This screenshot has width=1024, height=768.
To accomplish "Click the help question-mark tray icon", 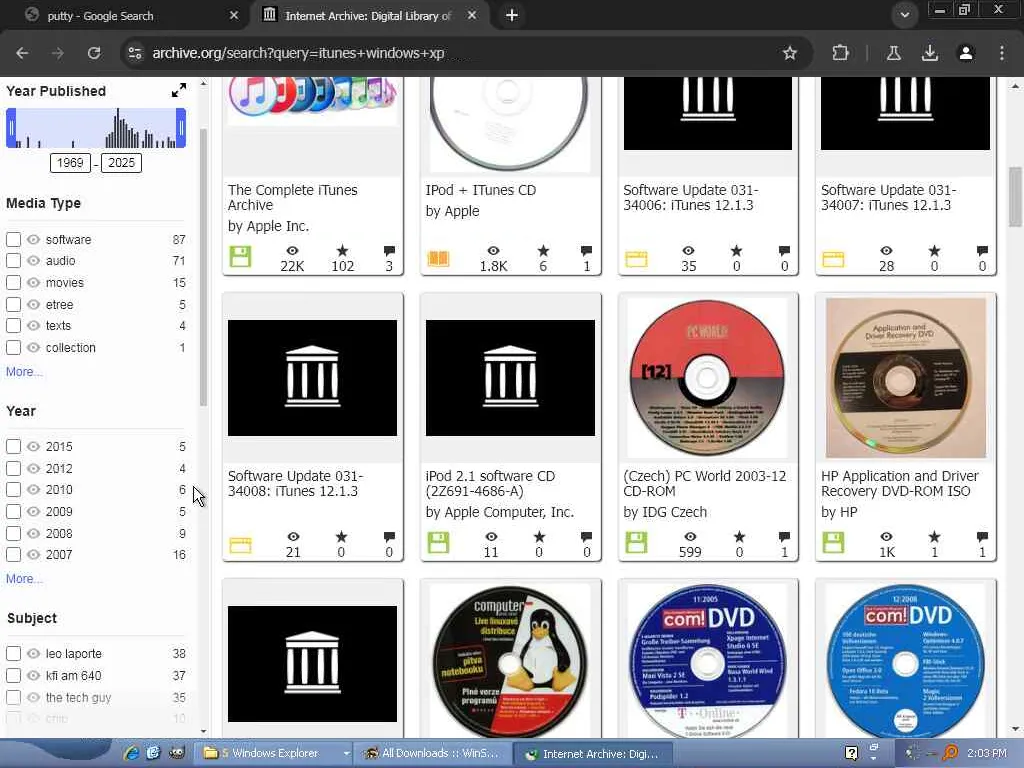I will tap(852, 753).
